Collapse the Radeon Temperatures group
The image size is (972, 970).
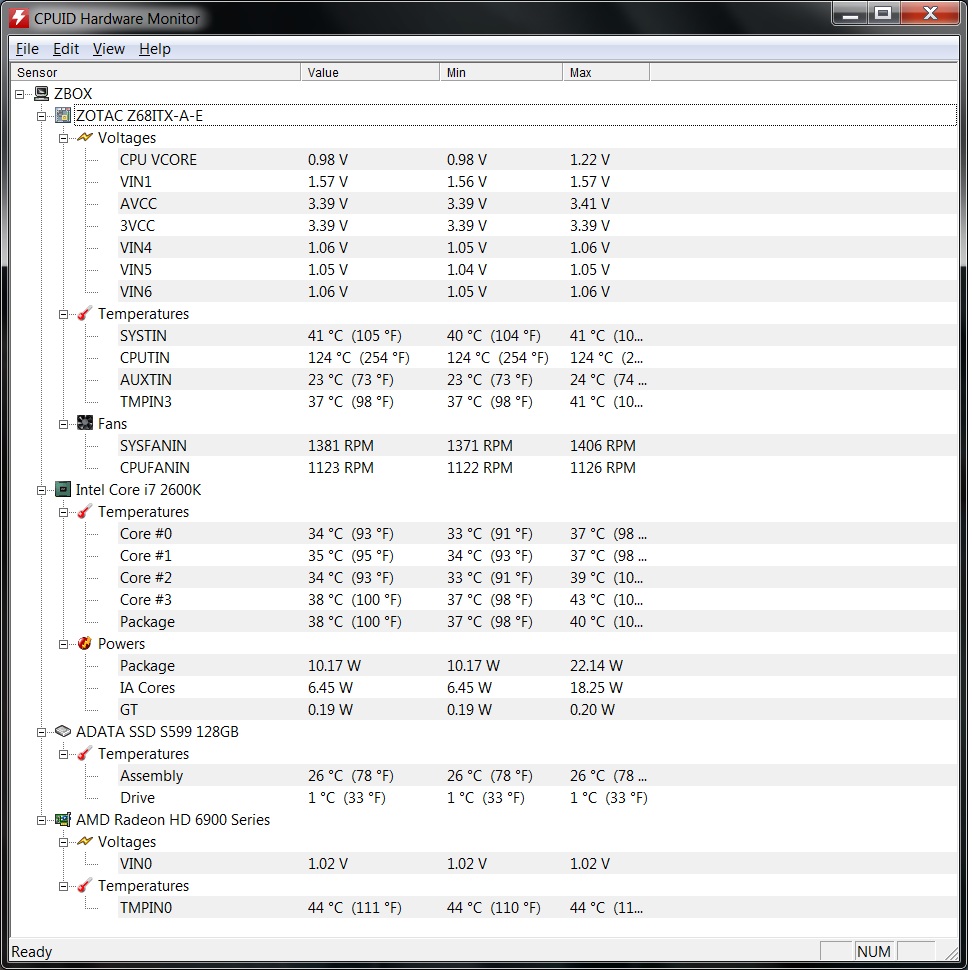pyautogui.click(x=64, y=886)
